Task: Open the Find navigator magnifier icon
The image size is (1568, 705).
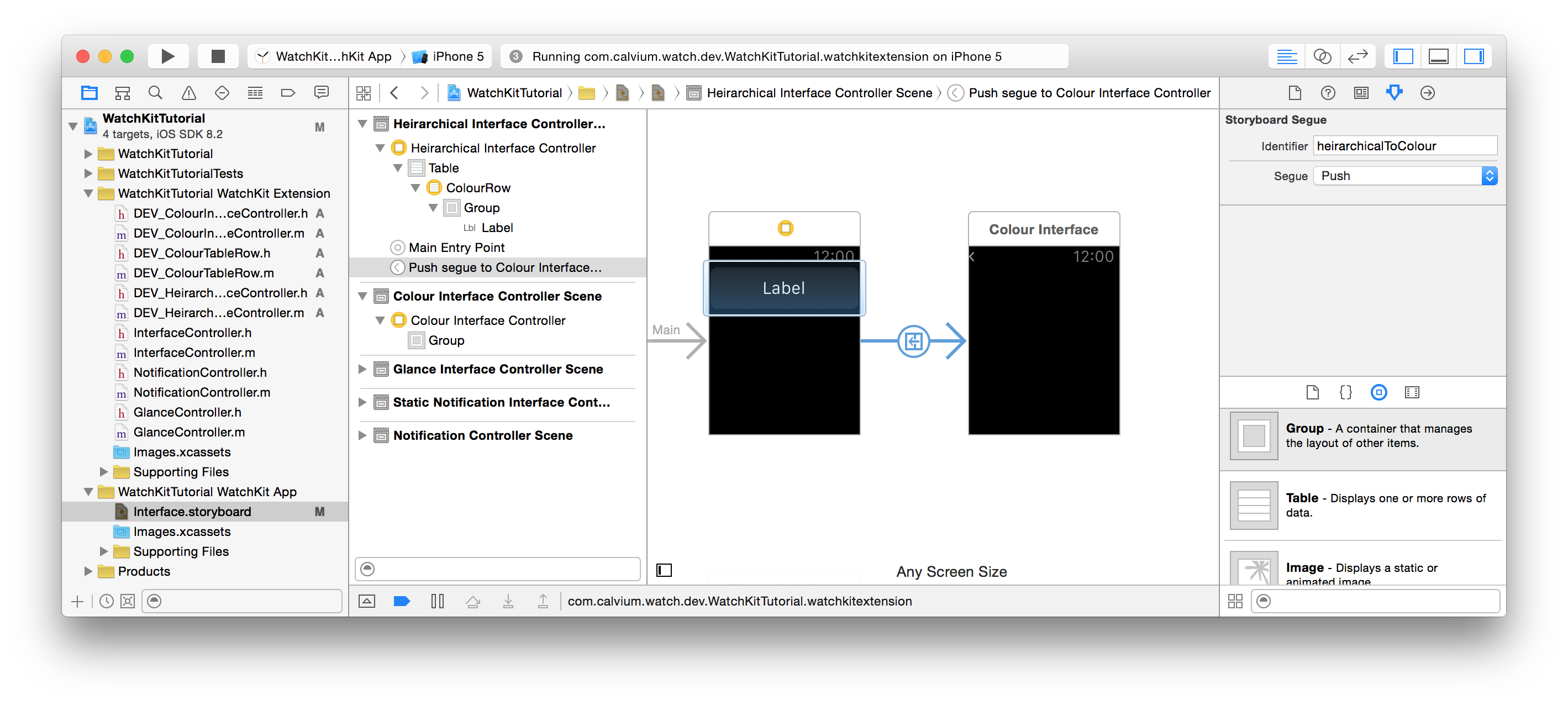Action: (155, 92)
